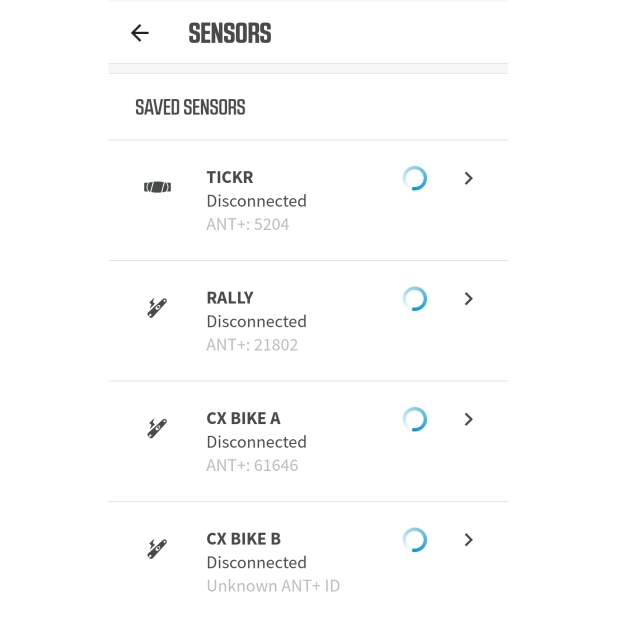The width and height of the screenshot is (620, 620).
Task: Click the CX BIKE B connecting spinner
Action: [x=414, y=540]
